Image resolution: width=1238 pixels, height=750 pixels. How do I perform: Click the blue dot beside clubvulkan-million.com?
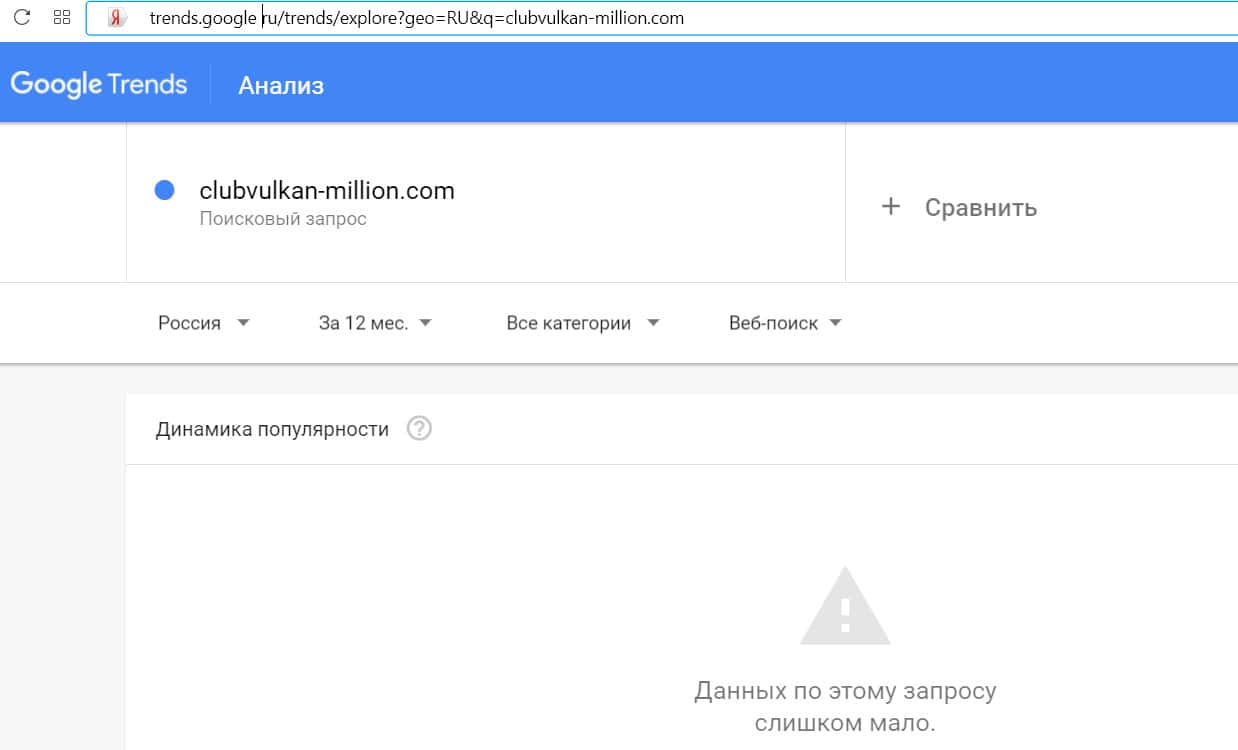[x=165, y=190]
